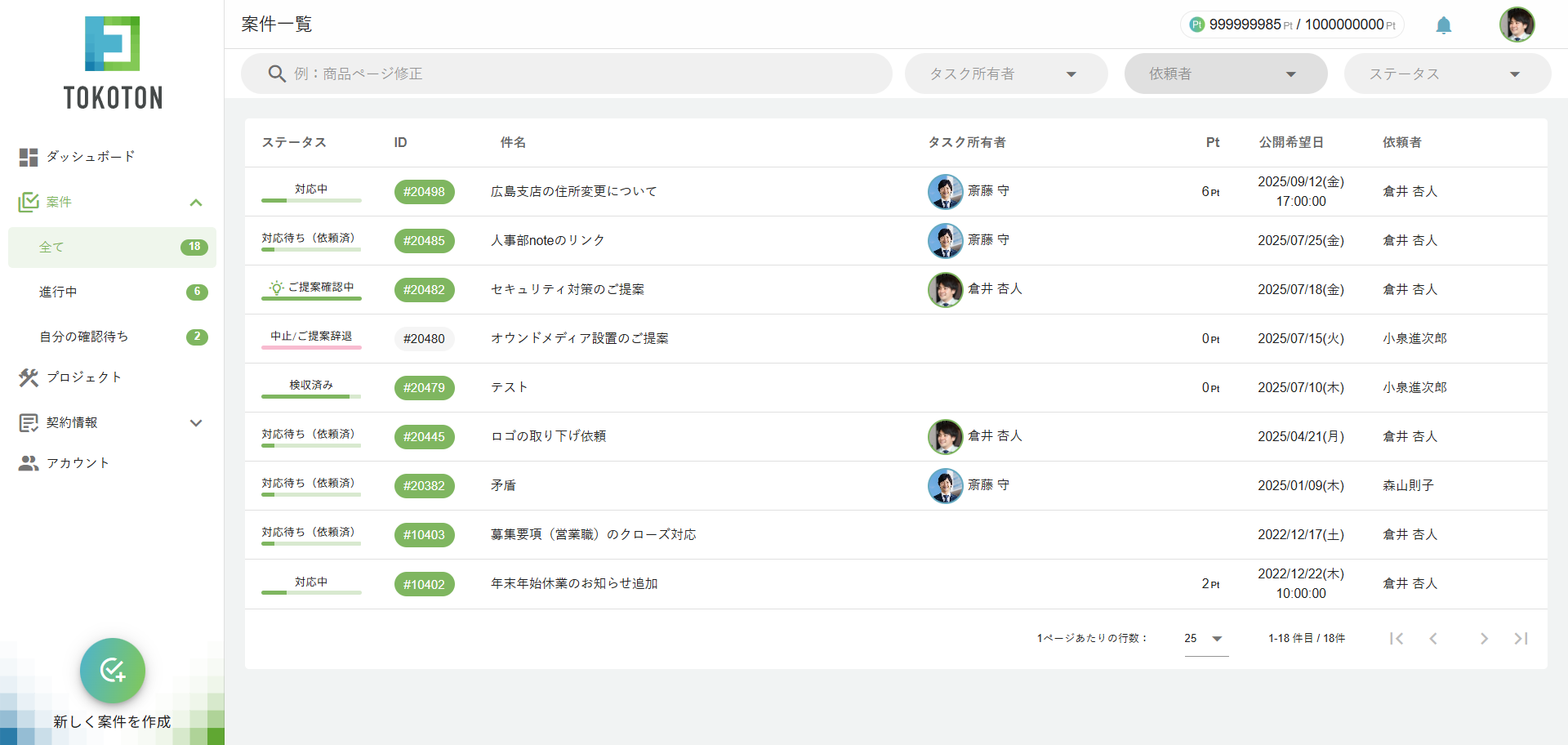Click the progress bar of 検収済み status
The height and width of the screenshot is (745, 1568).
(x=311, y=397)
